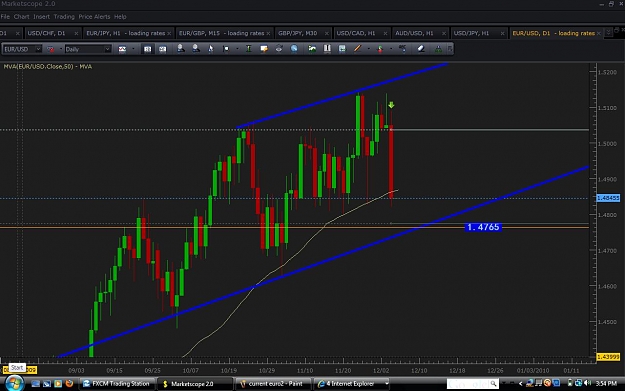This screenshot has width=625, height=391.
Task: Open the File menu
Action: point(5,17)
